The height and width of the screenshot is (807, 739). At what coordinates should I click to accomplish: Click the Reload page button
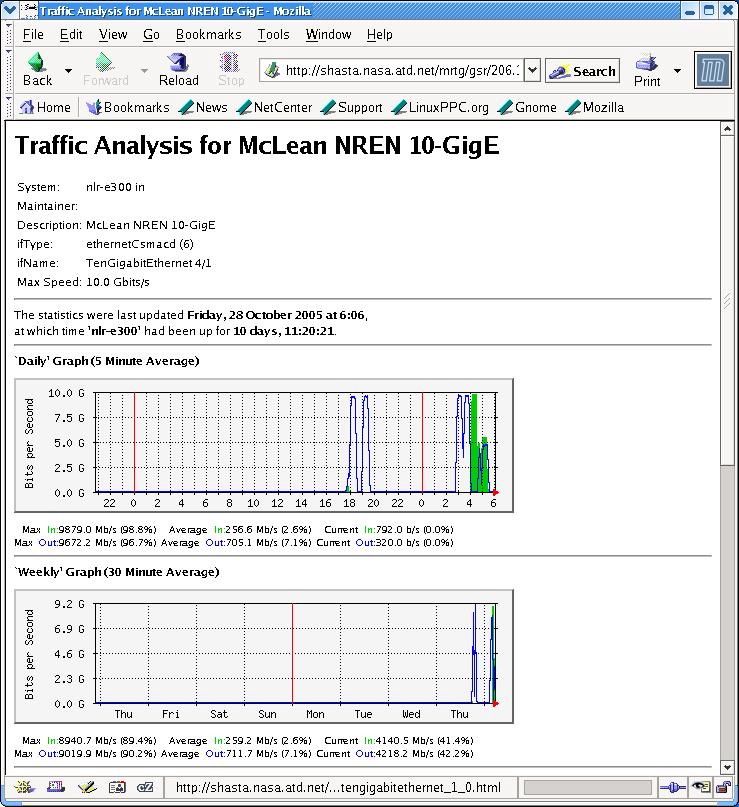coord(178,70)
